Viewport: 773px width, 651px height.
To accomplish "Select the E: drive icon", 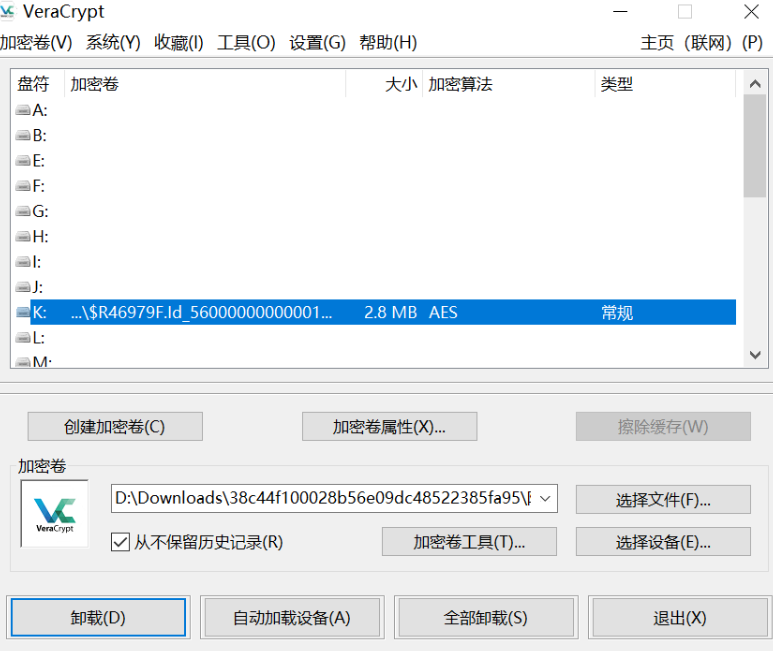I will pyautogui.click(x=23, y=161).
